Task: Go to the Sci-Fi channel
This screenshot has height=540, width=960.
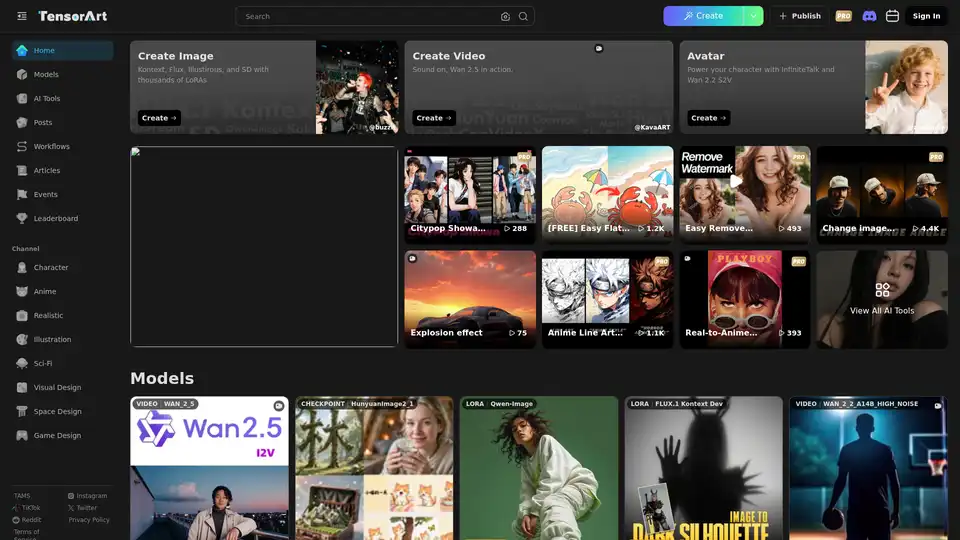Action: click(x=44, y=364)
